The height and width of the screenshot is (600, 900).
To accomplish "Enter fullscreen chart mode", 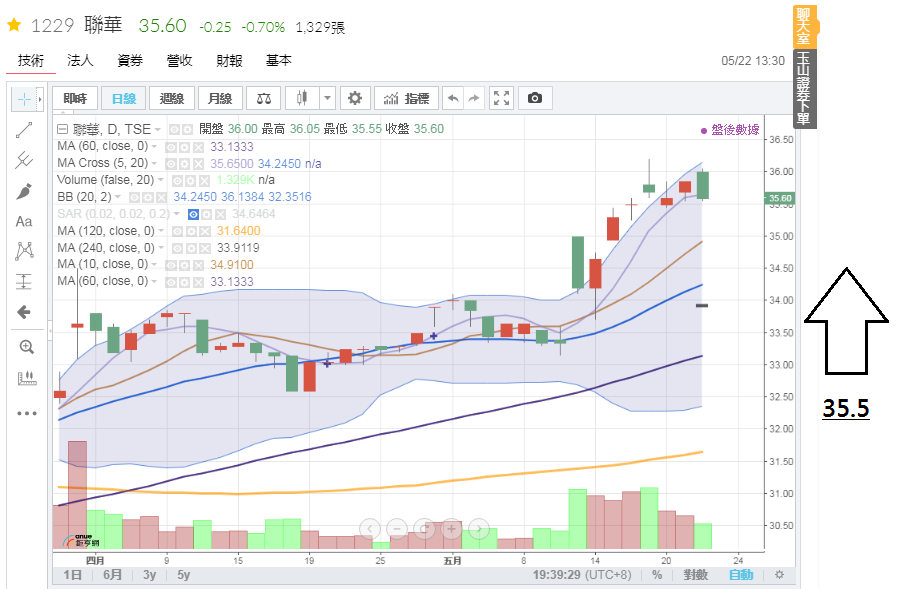I will click(501, 98).
